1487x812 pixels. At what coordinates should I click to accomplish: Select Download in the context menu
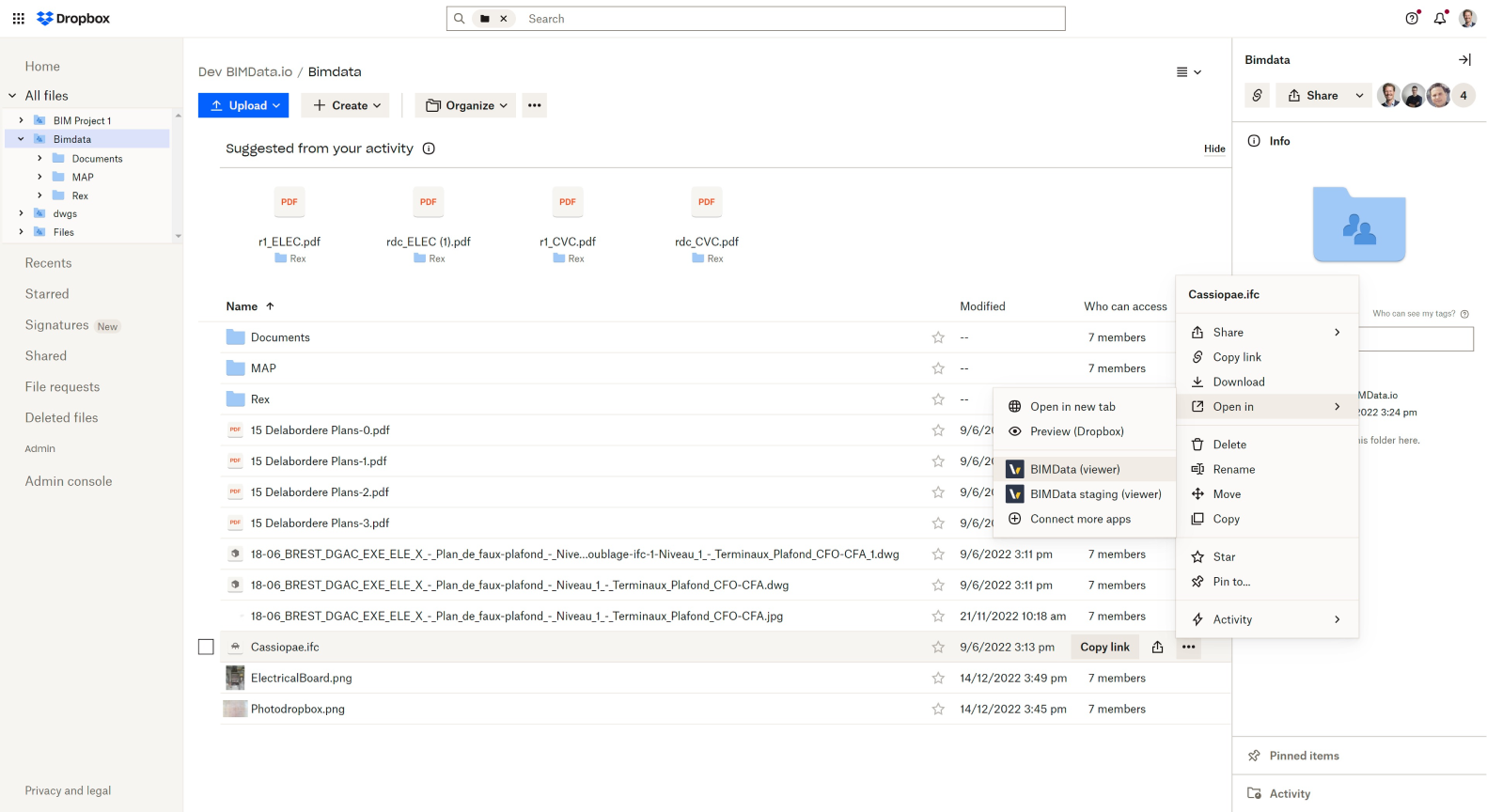1238,382
